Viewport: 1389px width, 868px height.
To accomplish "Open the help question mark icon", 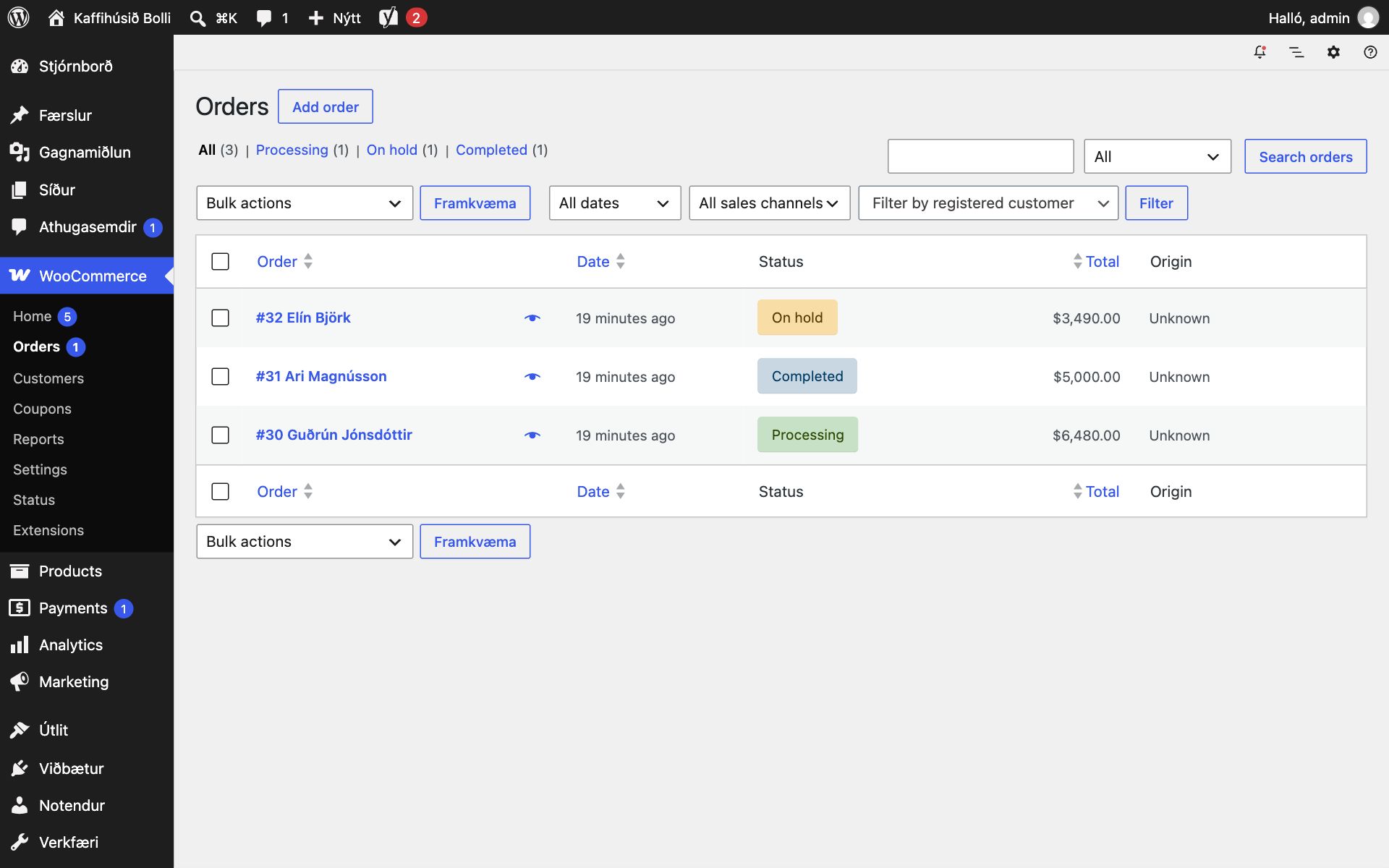I will click(x=1370, y=52).
